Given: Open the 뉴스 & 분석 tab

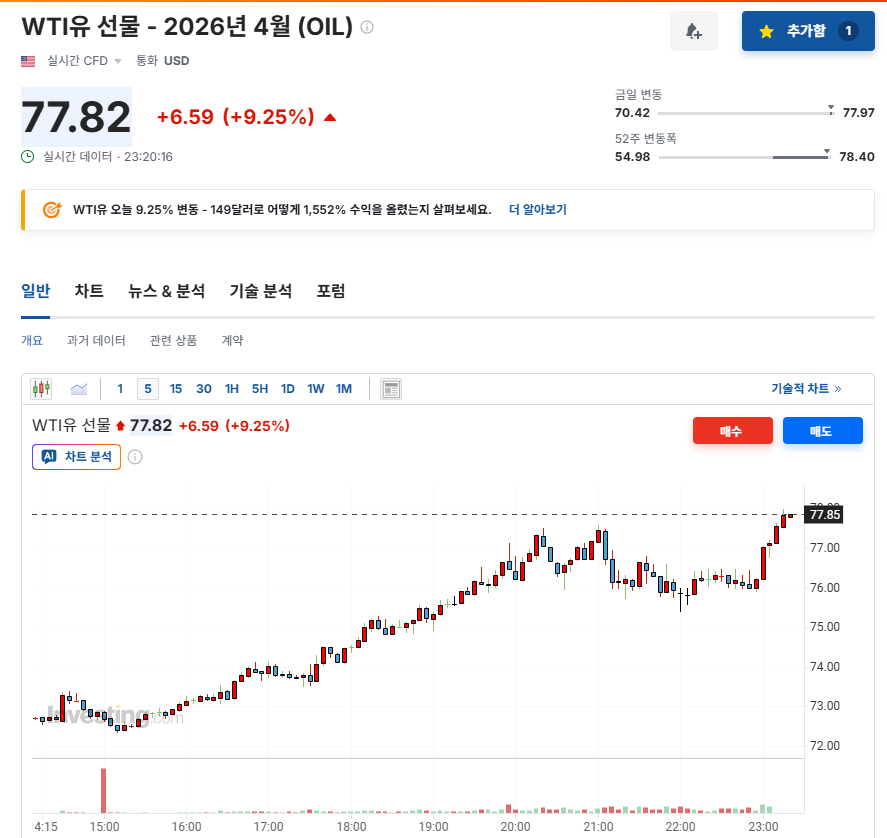Looking at the screenshot, I should click(166, 291).
